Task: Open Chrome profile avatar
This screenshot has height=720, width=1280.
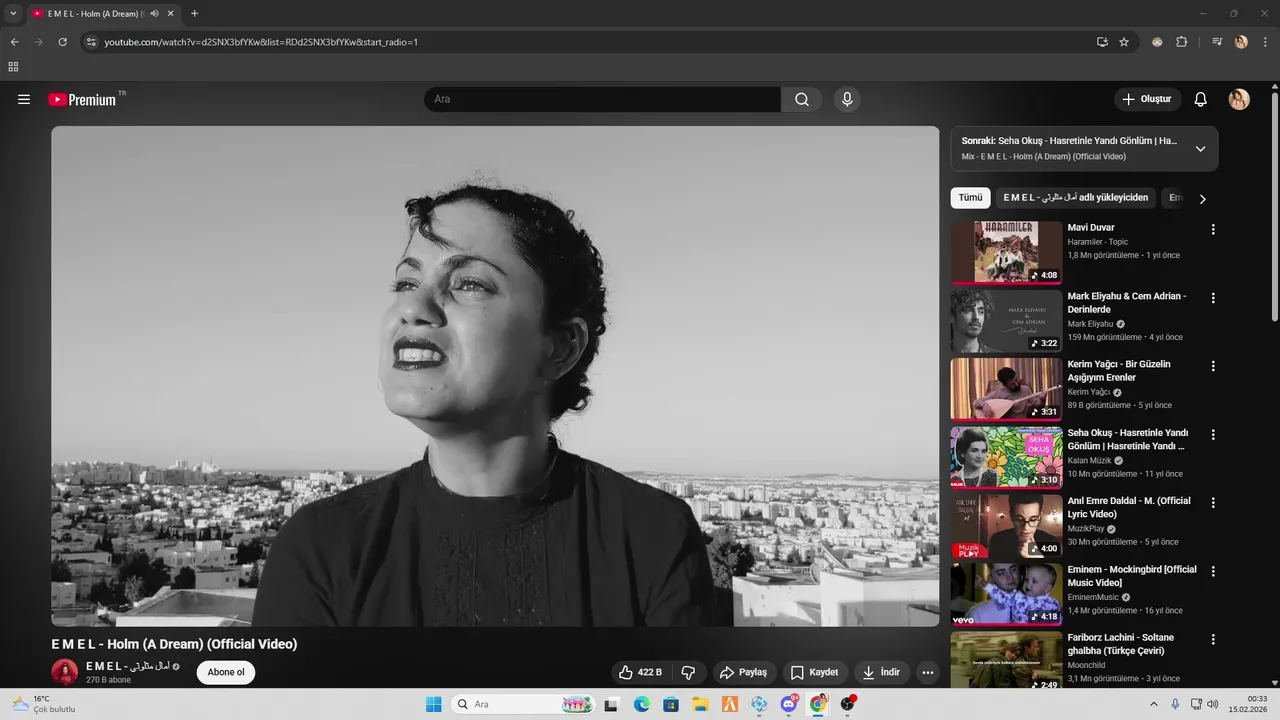Action: click(x=1241, y=42)
